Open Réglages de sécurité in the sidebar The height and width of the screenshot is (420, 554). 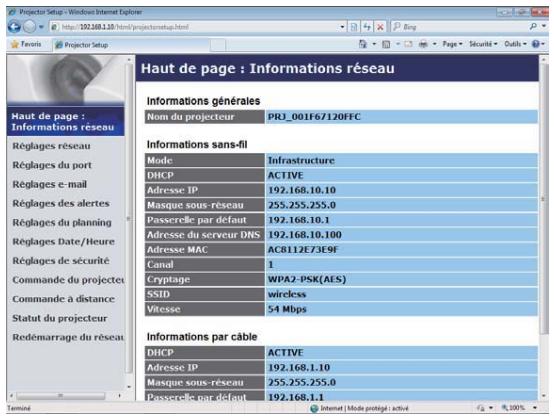[61, 261]
